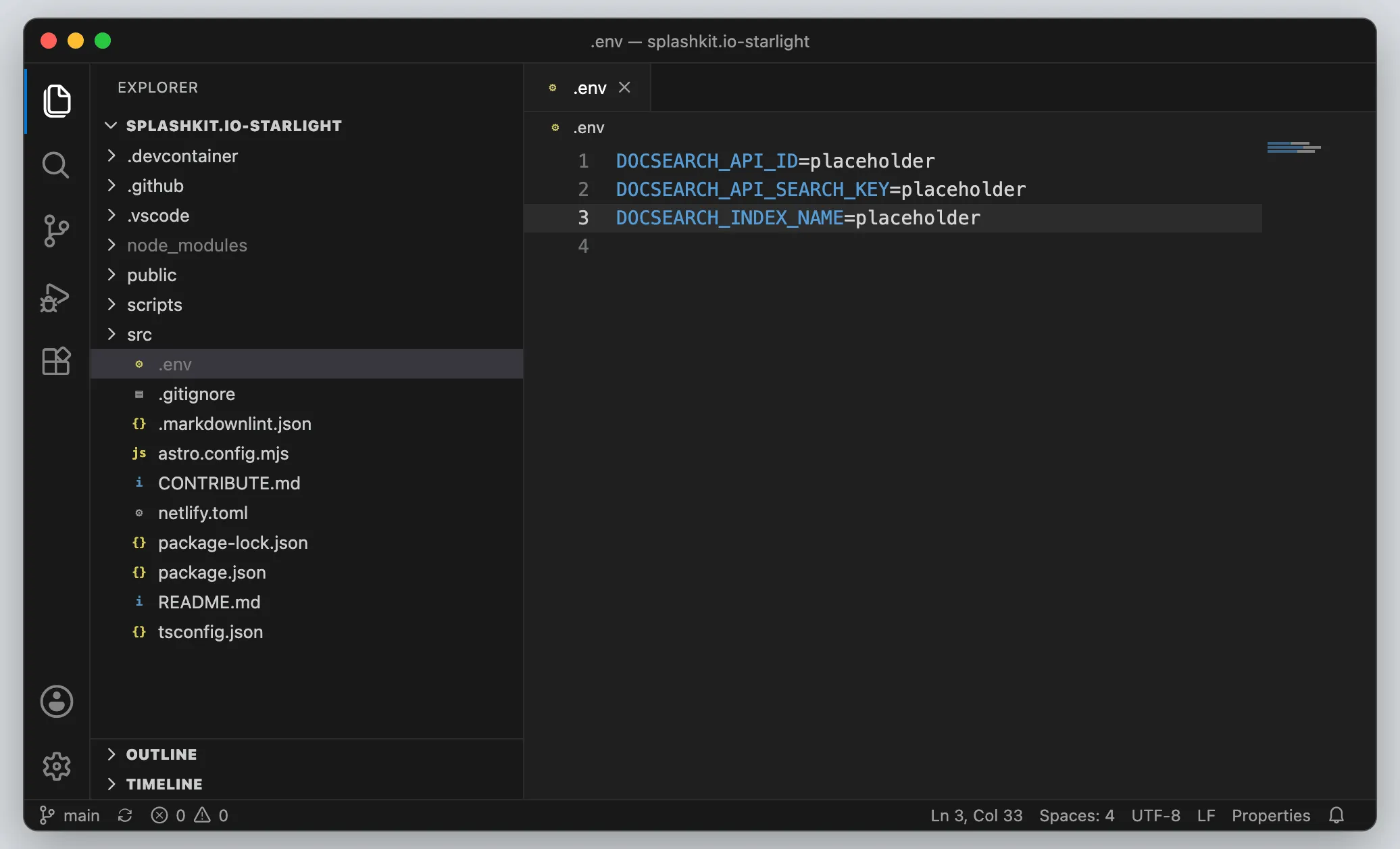
Task: Open astro.config.mjs file
Action: pyautogui.click(x=307, y=454)
